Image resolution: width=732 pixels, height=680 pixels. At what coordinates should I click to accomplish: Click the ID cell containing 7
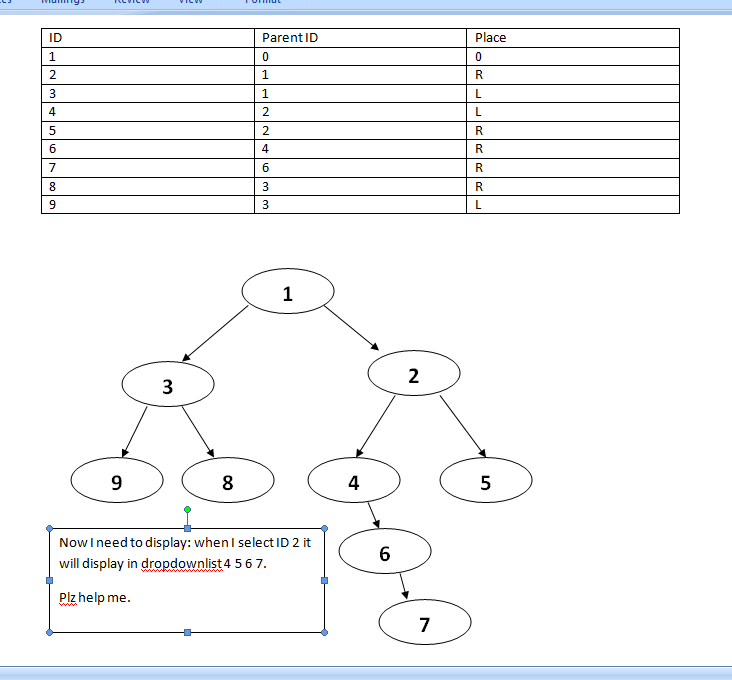148,168
